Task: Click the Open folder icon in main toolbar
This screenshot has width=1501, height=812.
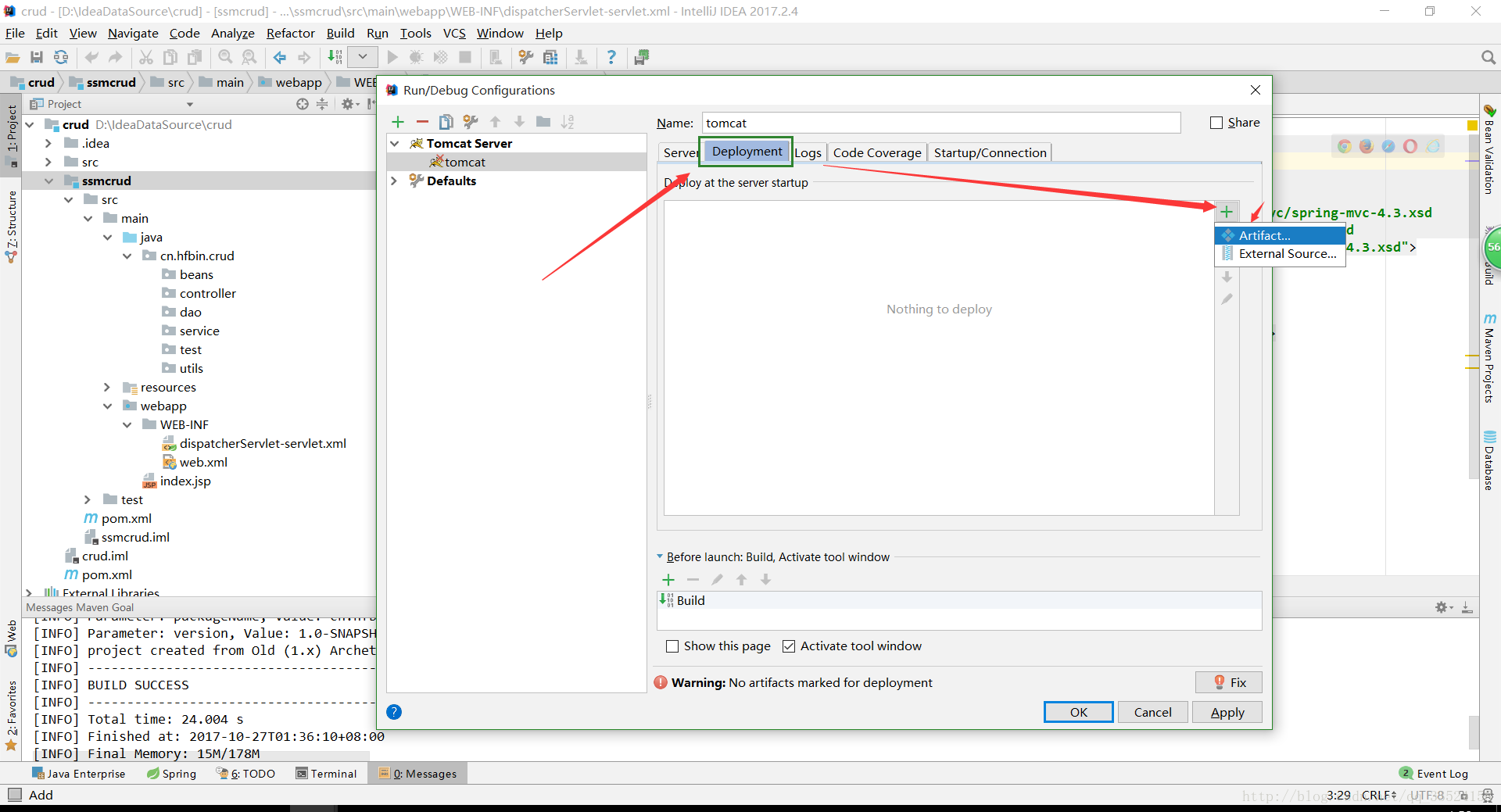Action: point(13,57)
